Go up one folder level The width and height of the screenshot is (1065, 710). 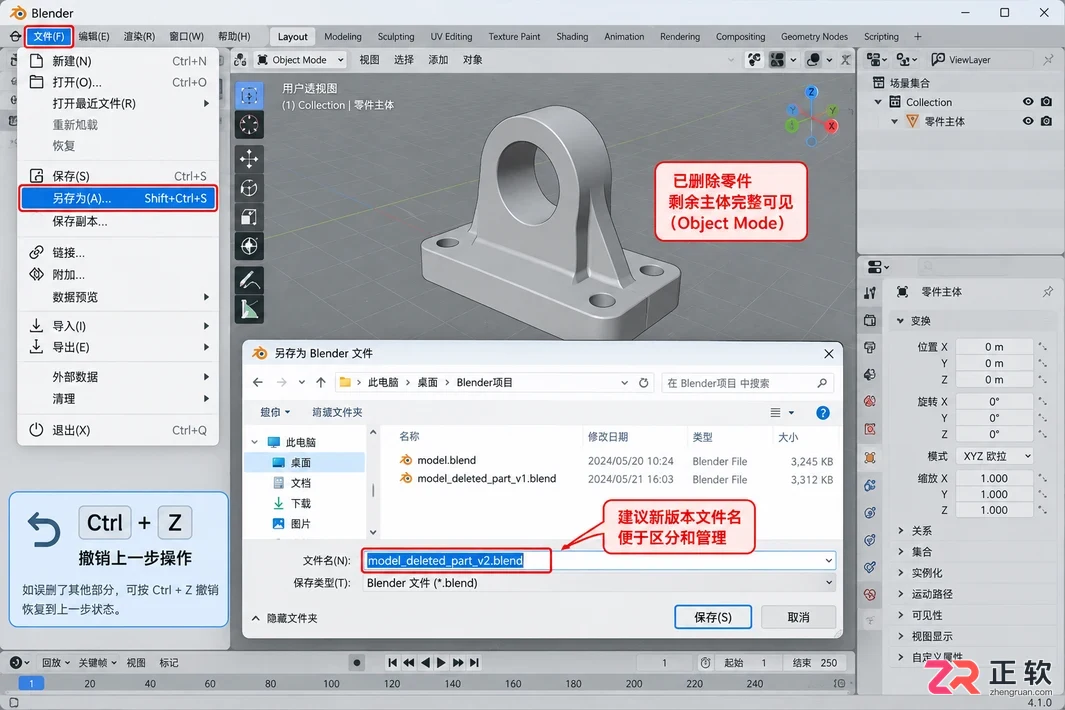tap(321, 383)
